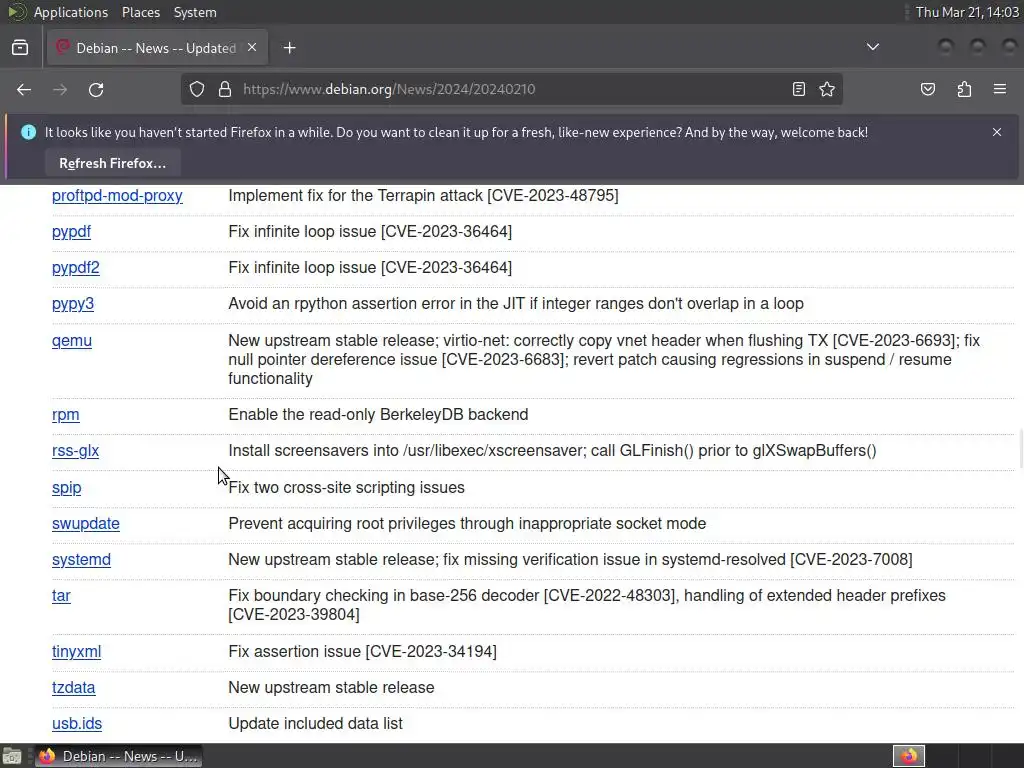
Task: Open the usb.ids package link
Action: pyautogui.click(x=76, y=724)
